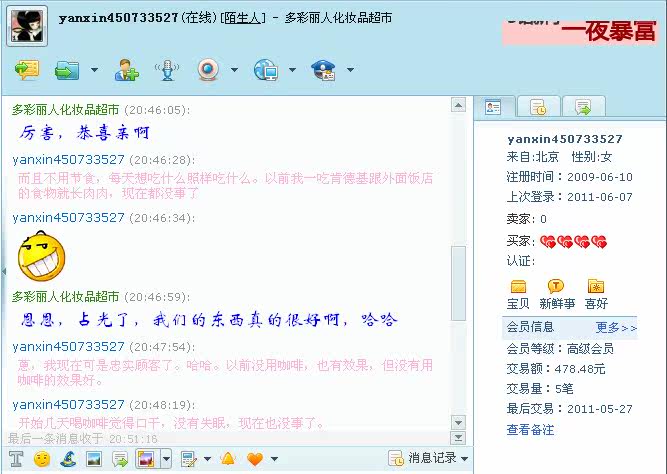The image size is (667, 474).
Task: Open the 新鲜事 news icon
Action: click(x=556, y=286)
